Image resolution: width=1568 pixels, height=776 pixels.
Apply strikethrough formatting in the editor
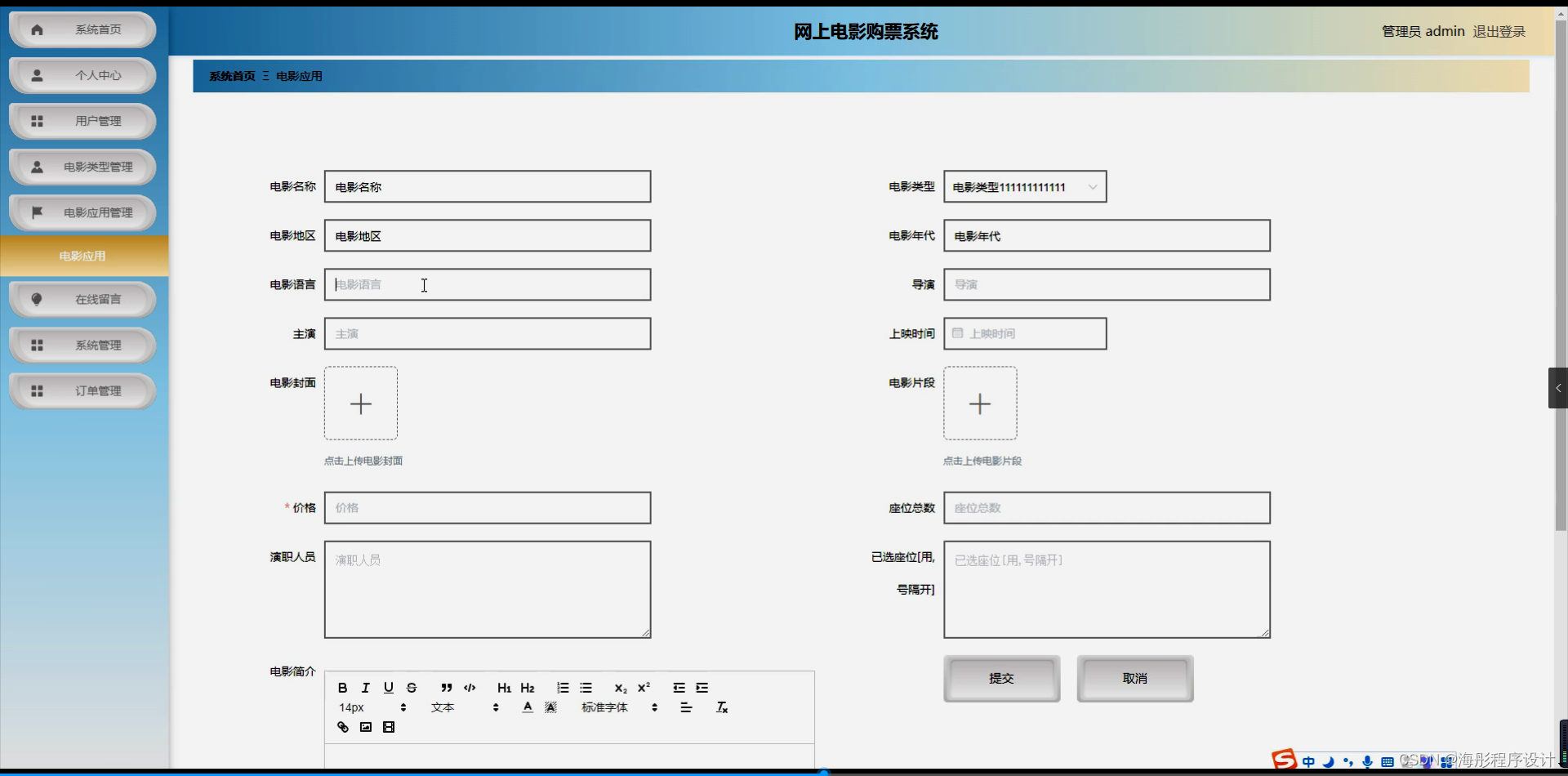click(412, 687)
